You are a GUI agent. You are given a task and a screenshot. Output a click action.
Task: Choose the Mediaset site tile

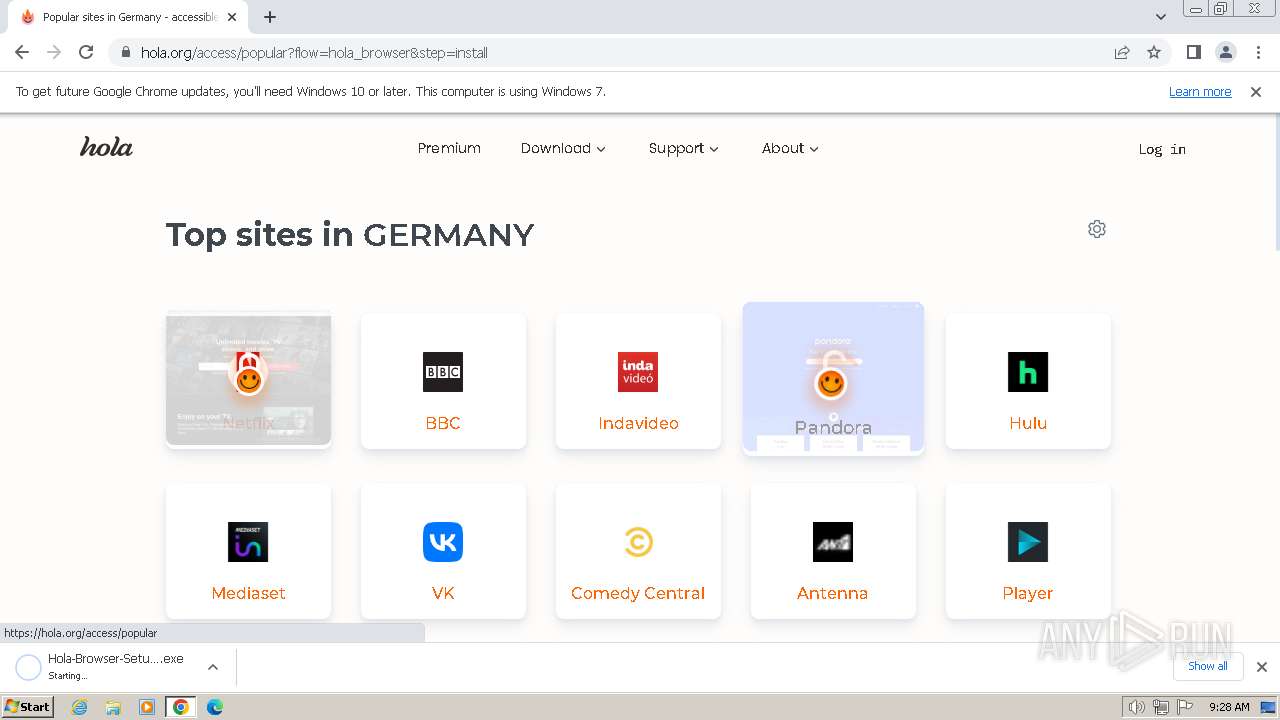coord(248,551)
